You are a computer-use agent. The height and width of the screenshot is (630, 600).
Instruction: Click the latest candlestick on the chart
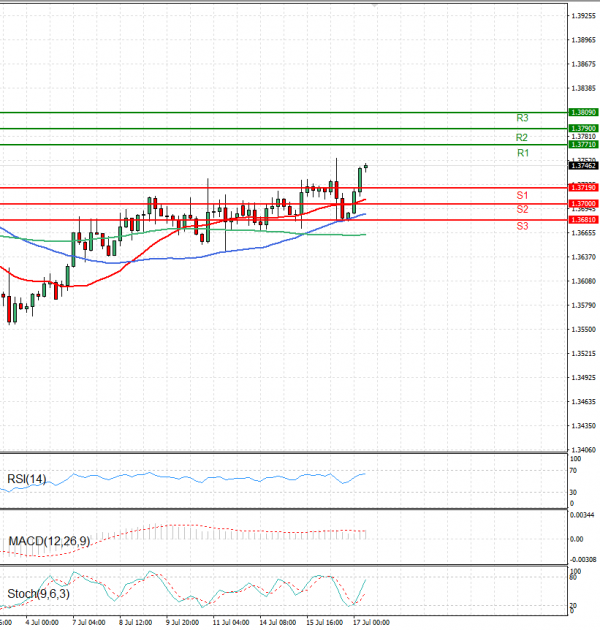(366, 167)
